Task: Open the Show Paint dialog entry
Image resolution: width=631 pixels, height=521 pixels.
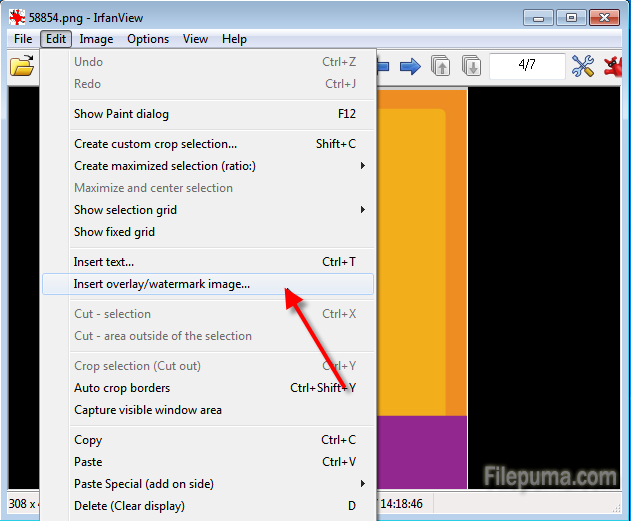Action: point(121,114)
